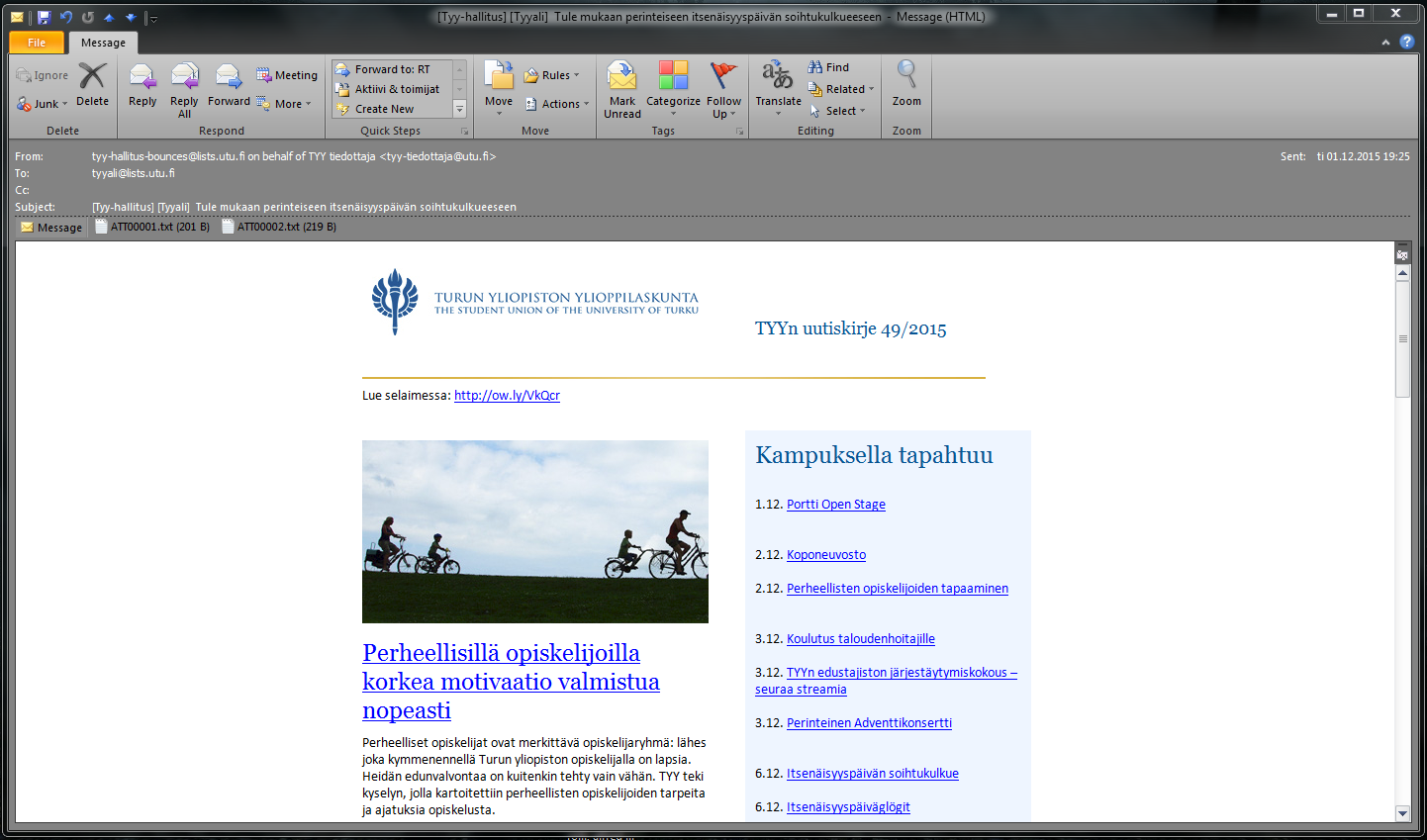This screenshot has height=840, width=1427.
Task: Open the Portti Open Stage event link
Action: point(836,505)
